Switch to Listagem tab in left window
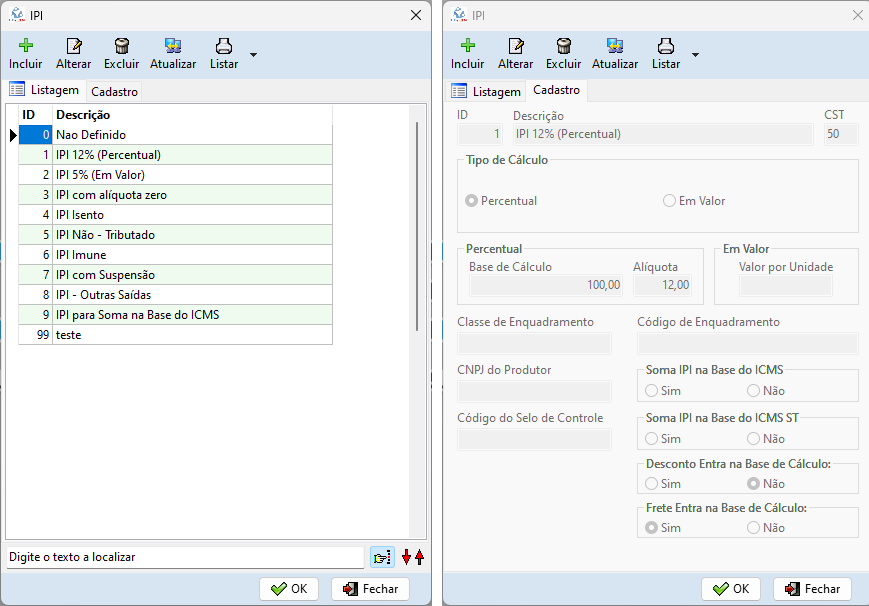 pyautogui.click(x=44, y=90)
